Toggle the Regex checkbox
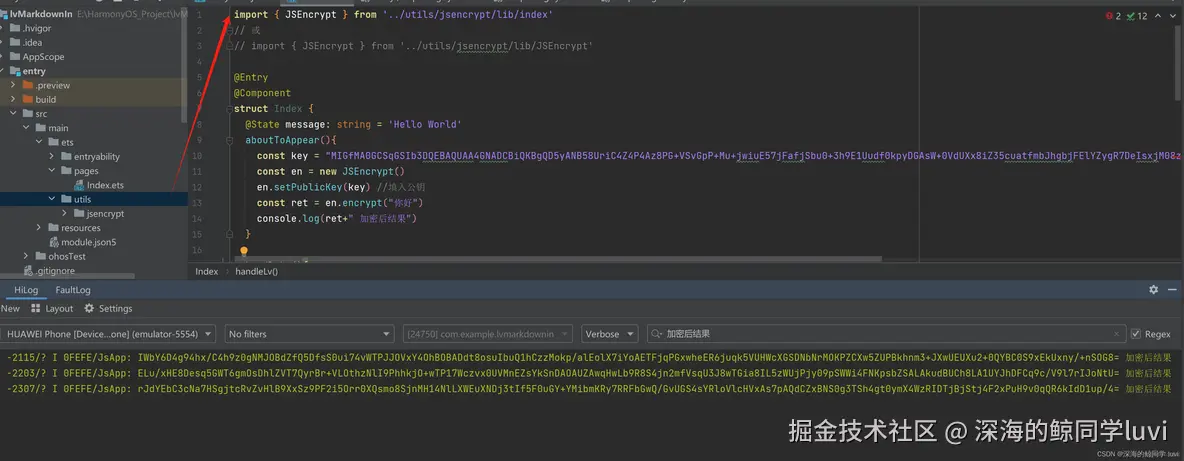 point(1136,333)
